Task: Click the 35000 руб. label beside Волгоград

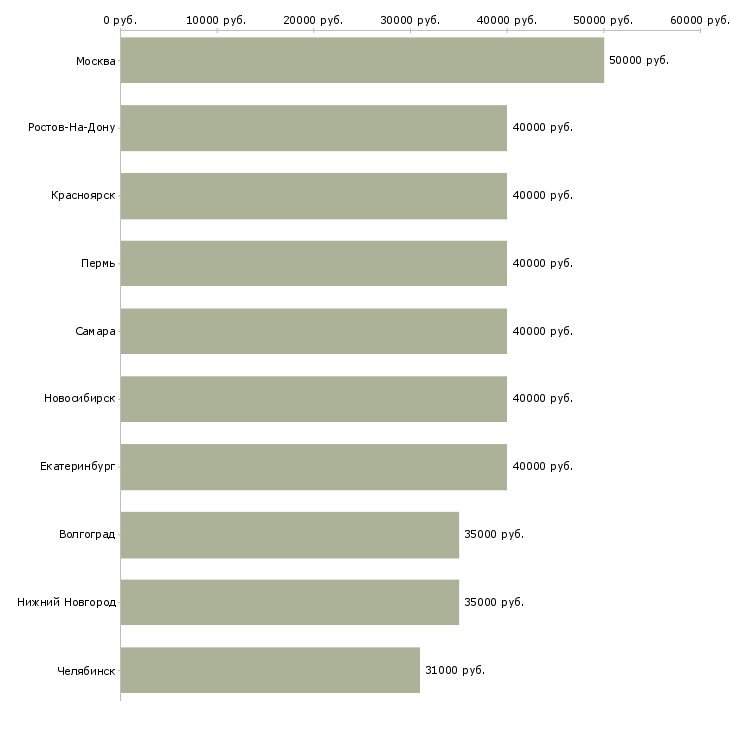Action: 493,534
